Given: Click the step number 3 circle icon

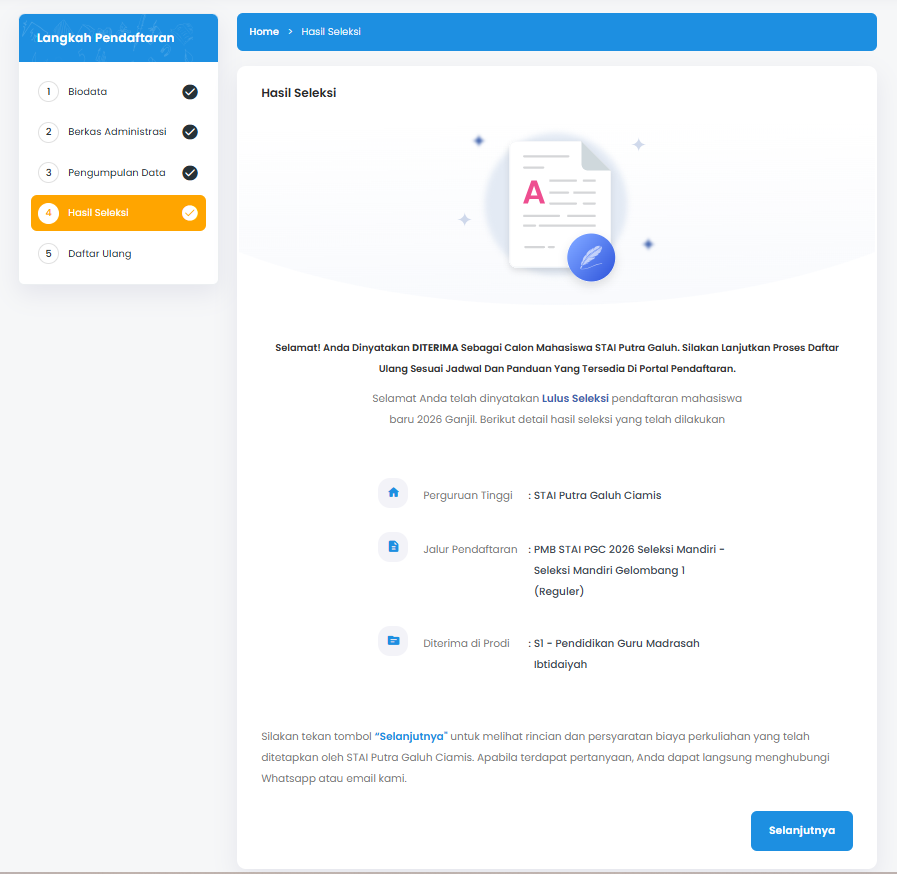Looking at the screenshot, I should click(x=48, y=173).
